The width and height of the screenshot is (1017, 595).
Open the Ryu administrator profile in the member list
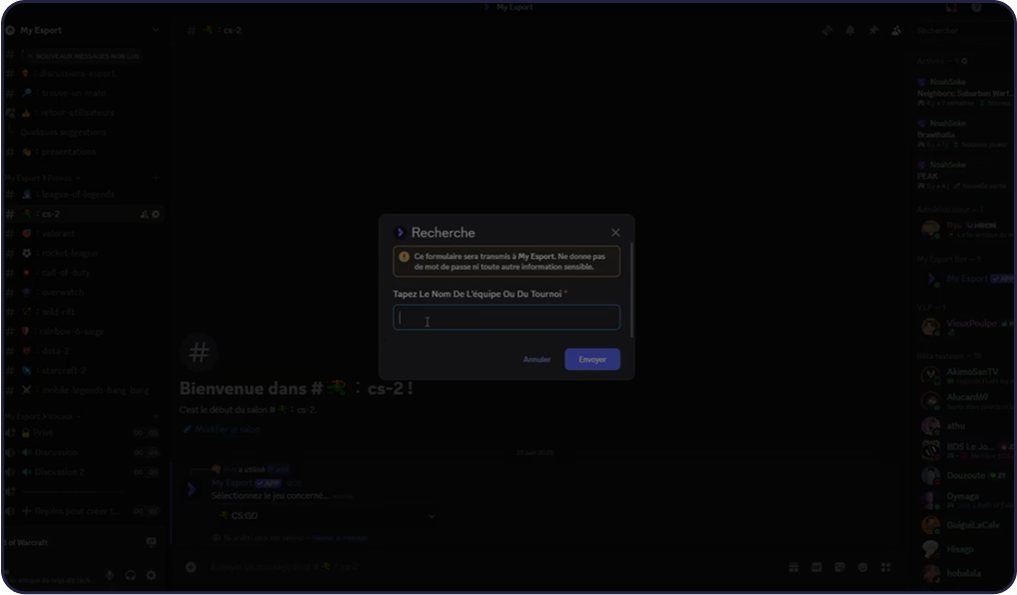[966, 229]
